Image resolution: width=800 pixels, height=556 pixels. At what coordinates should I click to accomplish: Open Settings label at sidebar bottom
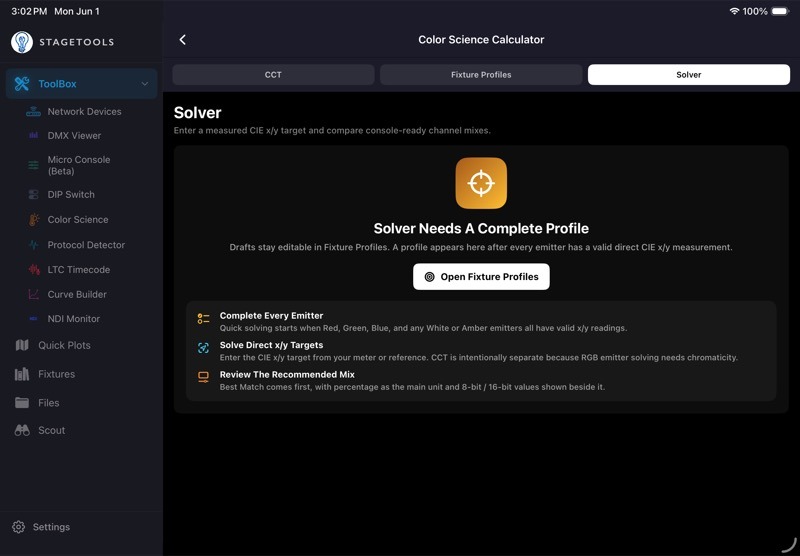(51, 527)
